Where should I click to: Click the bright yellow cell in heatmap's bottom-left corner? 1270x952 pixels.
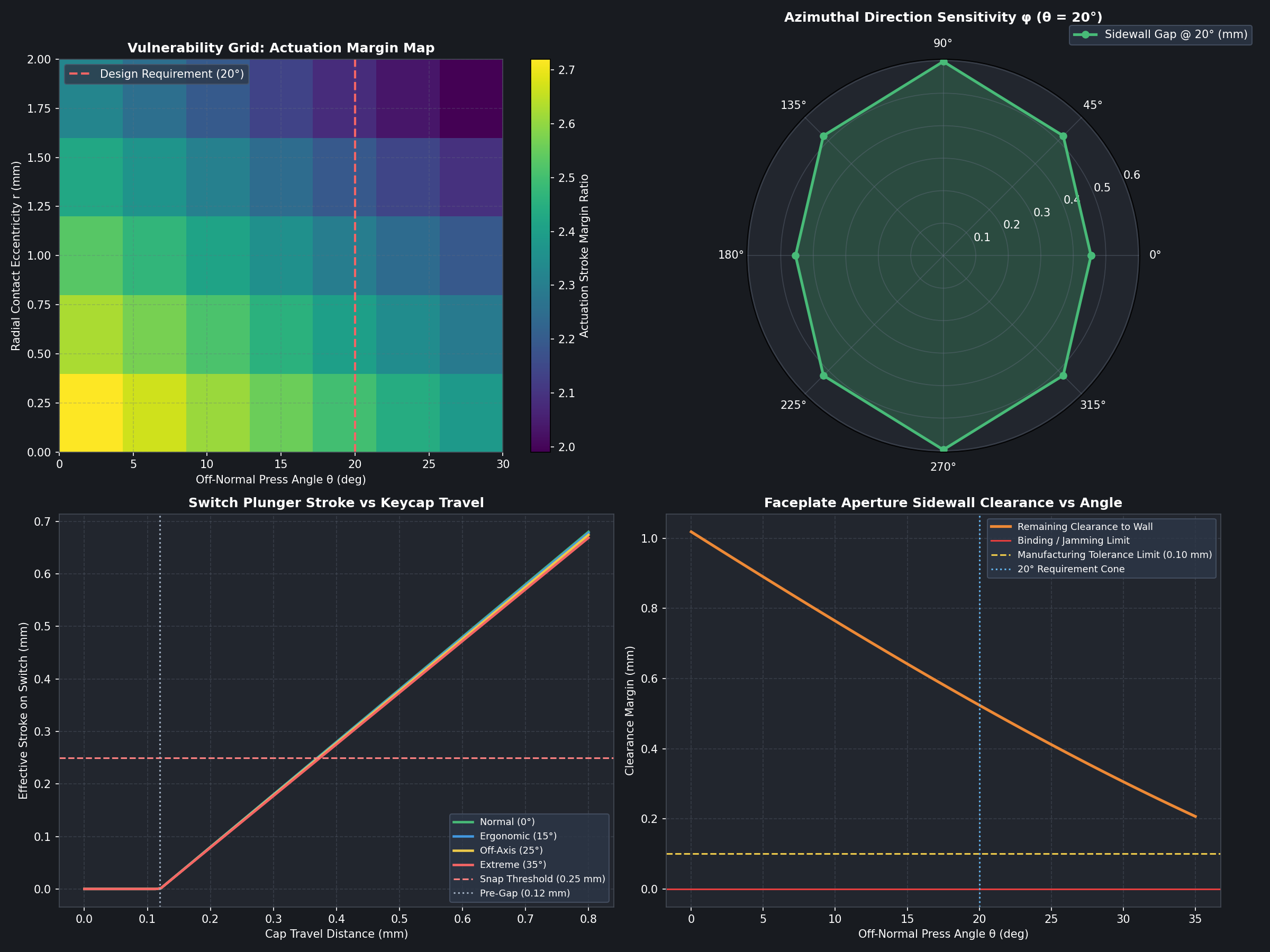(x=90, y=413)
